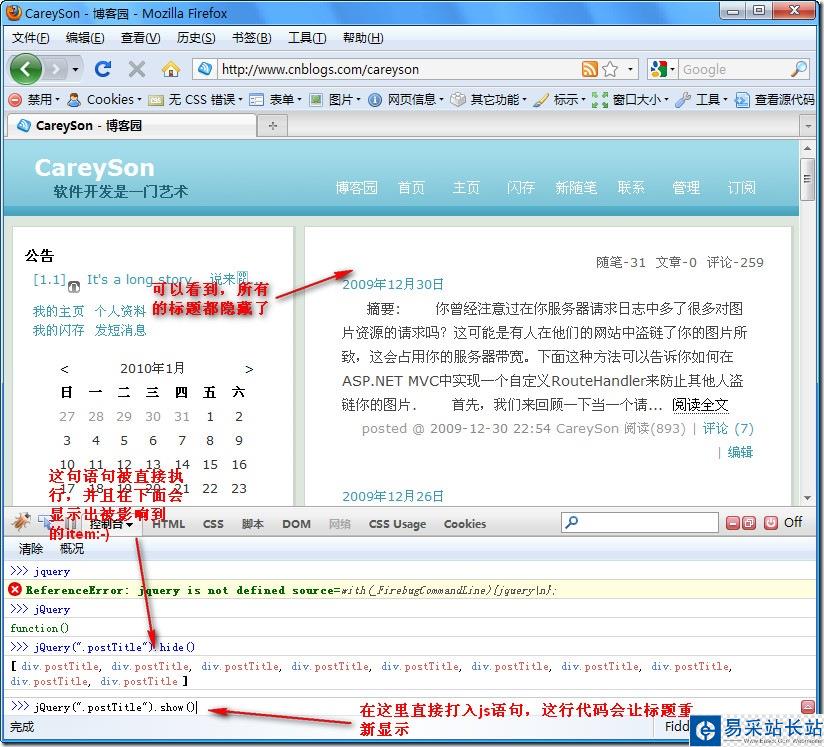
Task: Switch to the Firebug HTML tab
Action: (x=168, y=524)
